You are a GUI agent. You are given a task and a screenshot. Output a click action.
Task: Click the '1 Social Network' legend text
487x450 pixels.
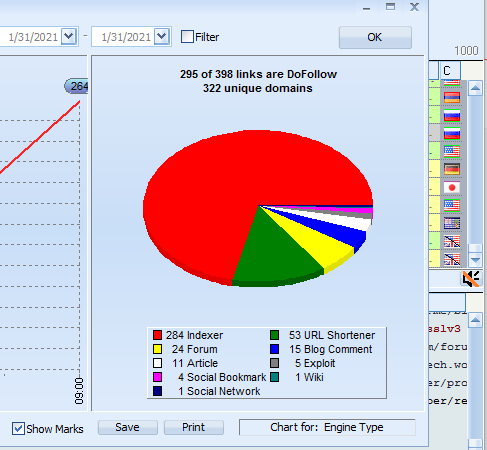219,391
